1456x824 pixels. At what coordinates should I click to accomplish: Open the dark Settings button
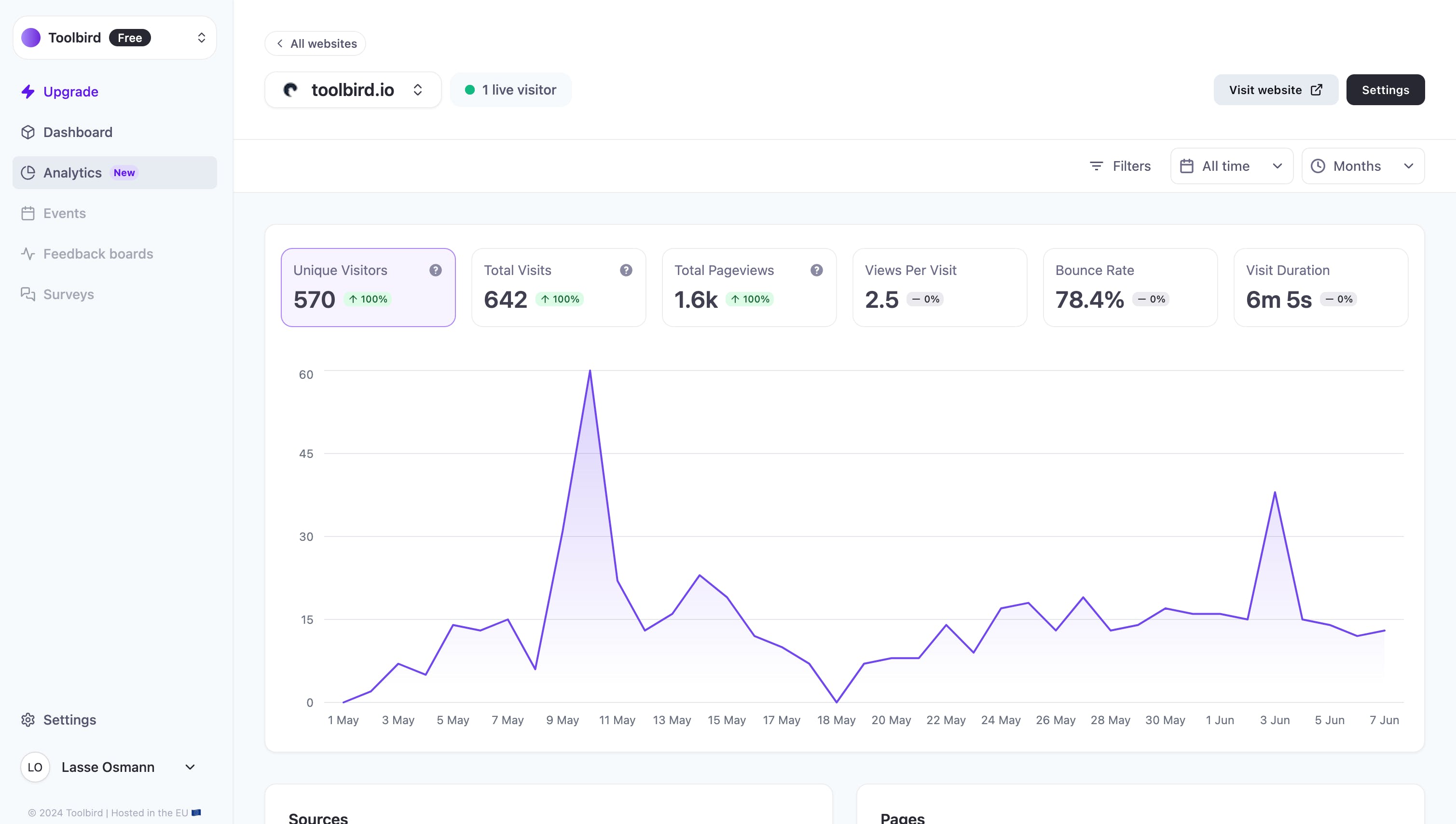pyautogui.click(x=1385, y=90)
